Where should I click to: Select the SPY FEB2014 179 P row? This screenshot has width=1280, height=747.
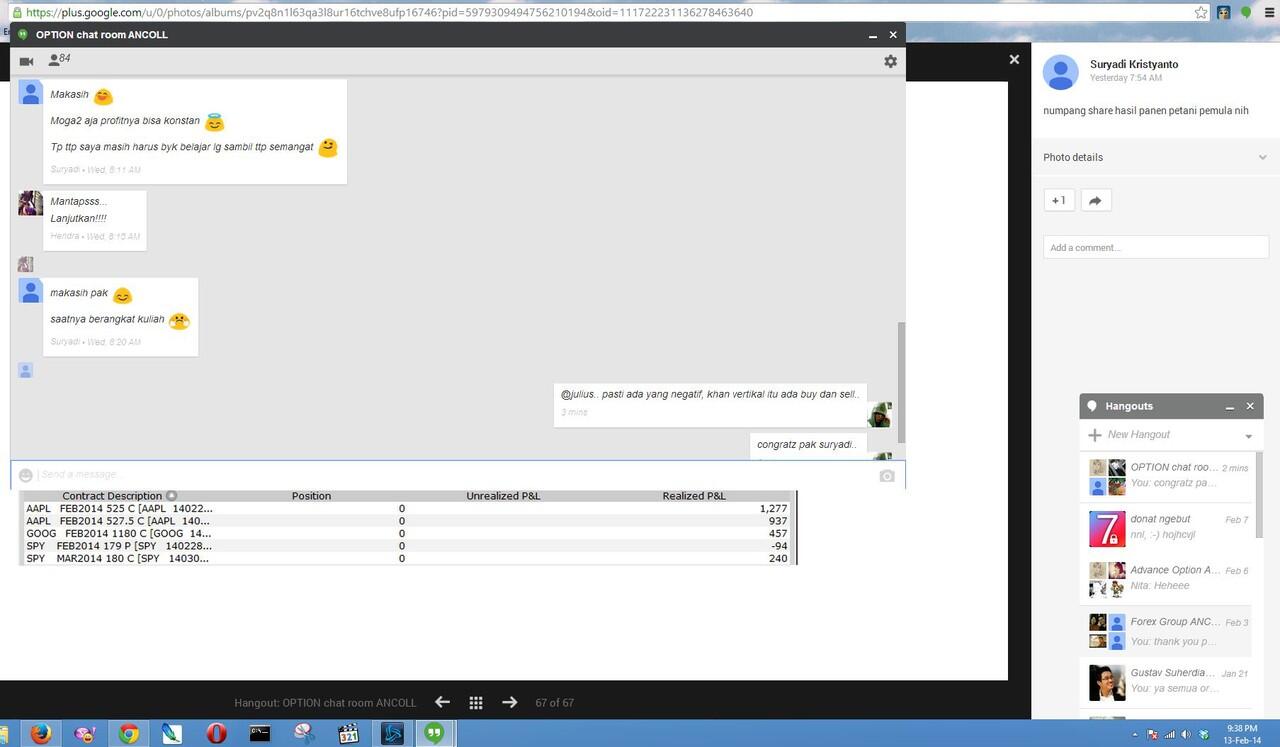407,546
